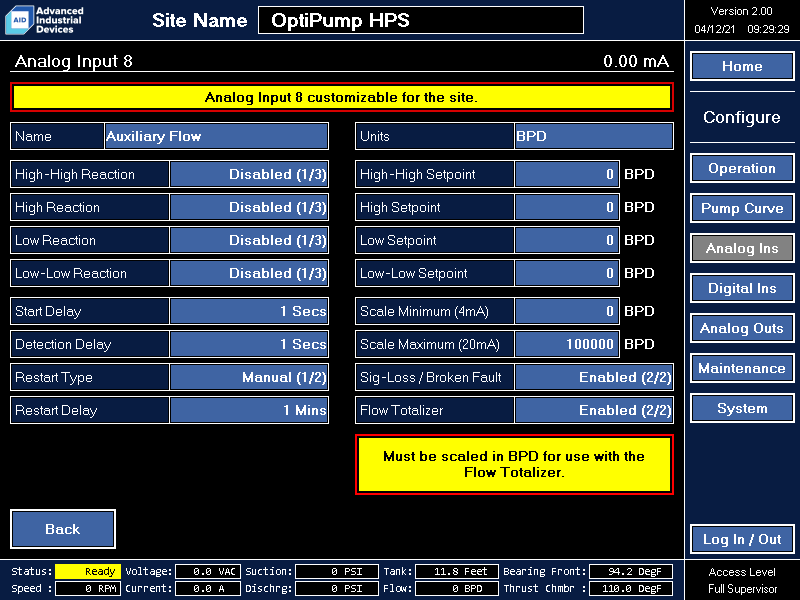This screenshot has width=800, height=600.
Task: Click the Speed 0 RPM readout
Action: (x=88, y=588)
